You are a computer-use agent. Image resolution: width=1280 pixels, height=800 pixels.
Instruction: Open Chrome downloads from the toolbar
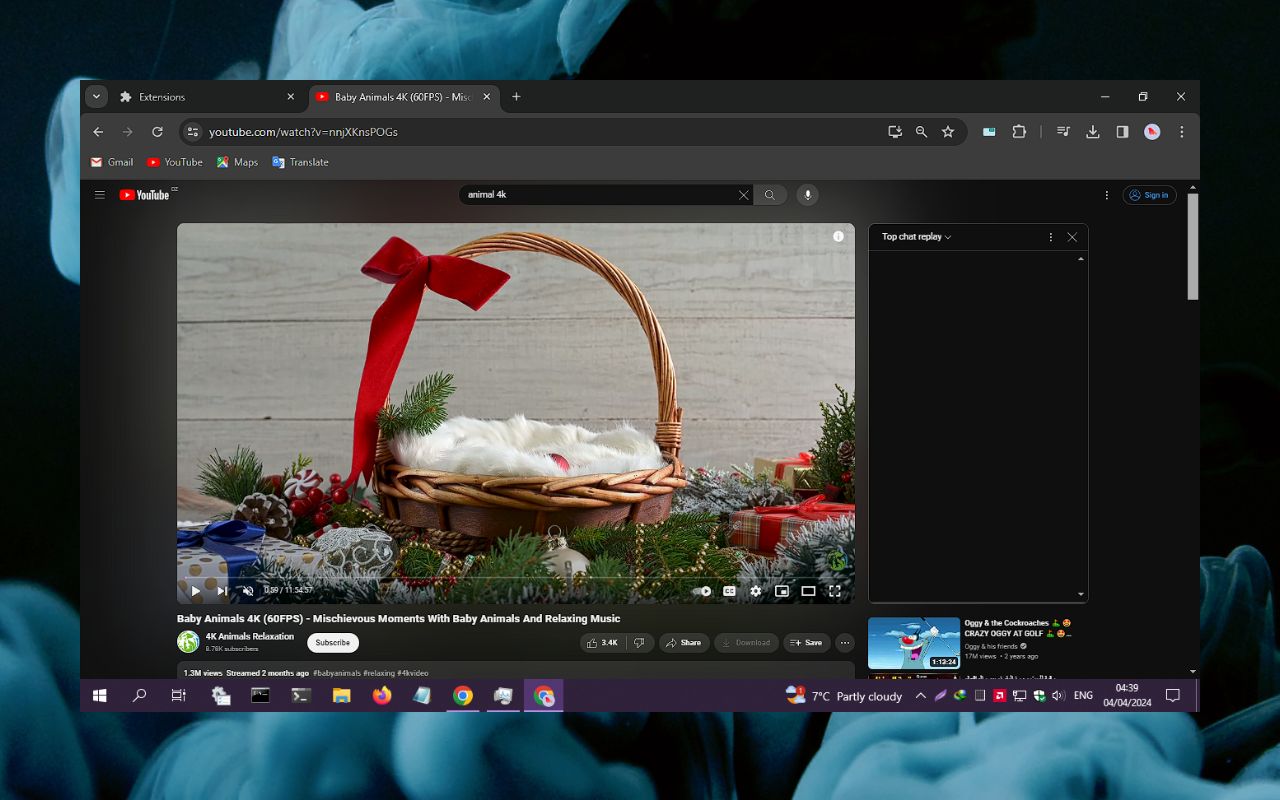point(1093,131)
